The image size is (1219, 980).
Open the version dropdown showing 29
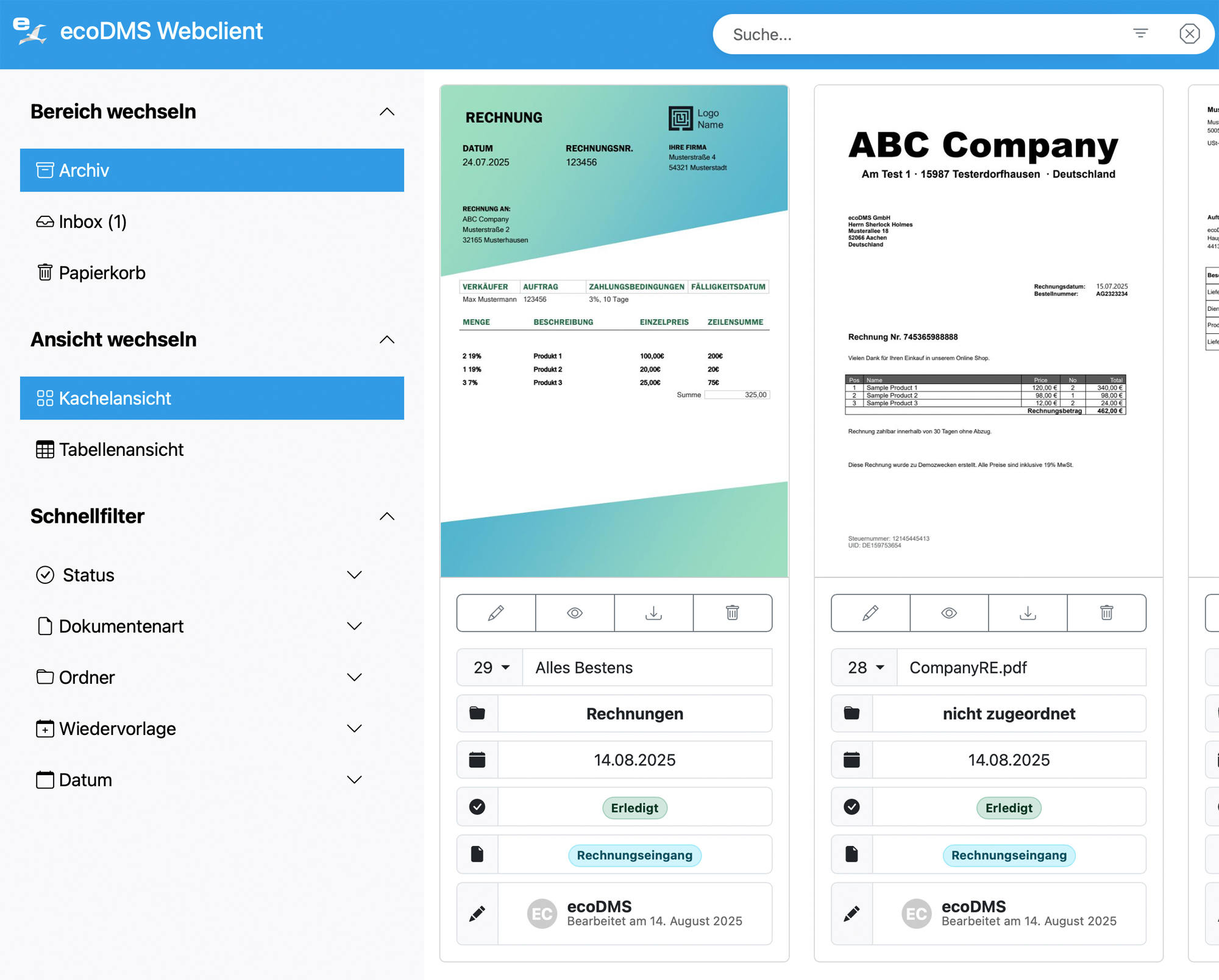491,667
